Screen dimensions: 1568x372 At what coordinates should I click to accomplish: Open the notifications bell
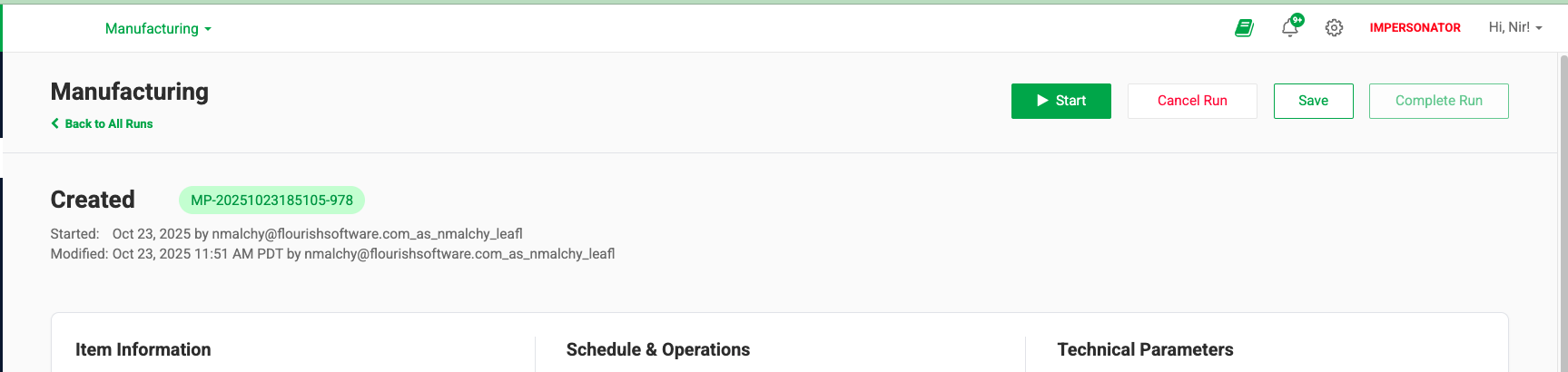point(1289,28)
